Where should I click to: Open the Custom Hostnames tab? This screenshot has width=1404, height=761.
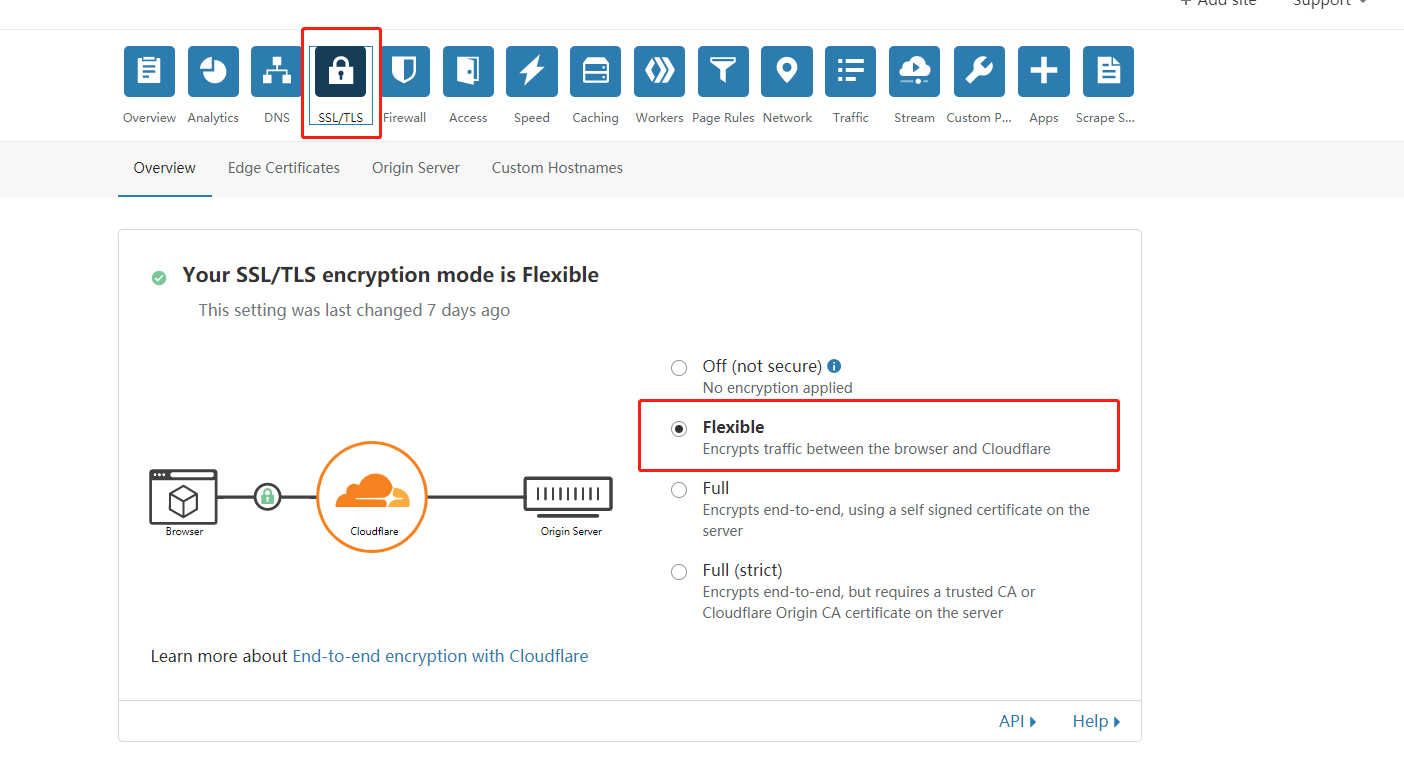[557, 168]
